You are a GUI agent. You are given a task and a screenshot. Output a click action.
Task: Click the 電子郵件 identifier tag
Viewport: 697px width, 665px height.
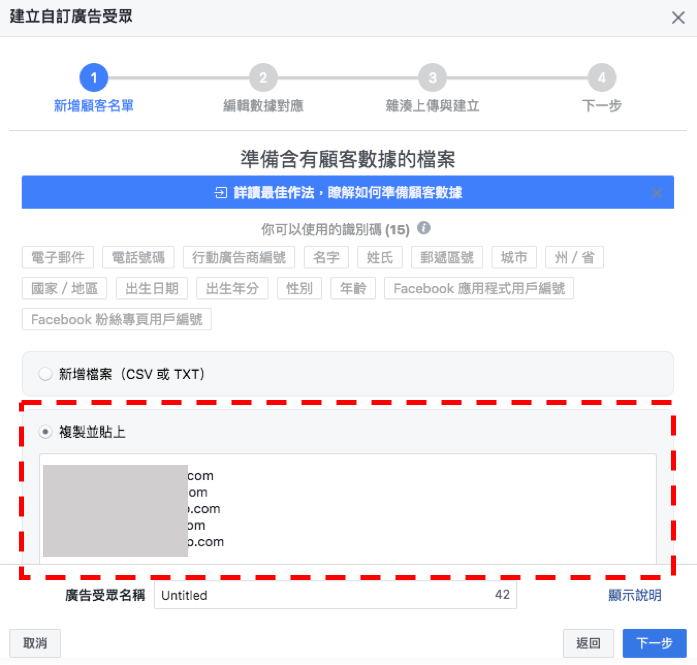[x=58, y=258]
